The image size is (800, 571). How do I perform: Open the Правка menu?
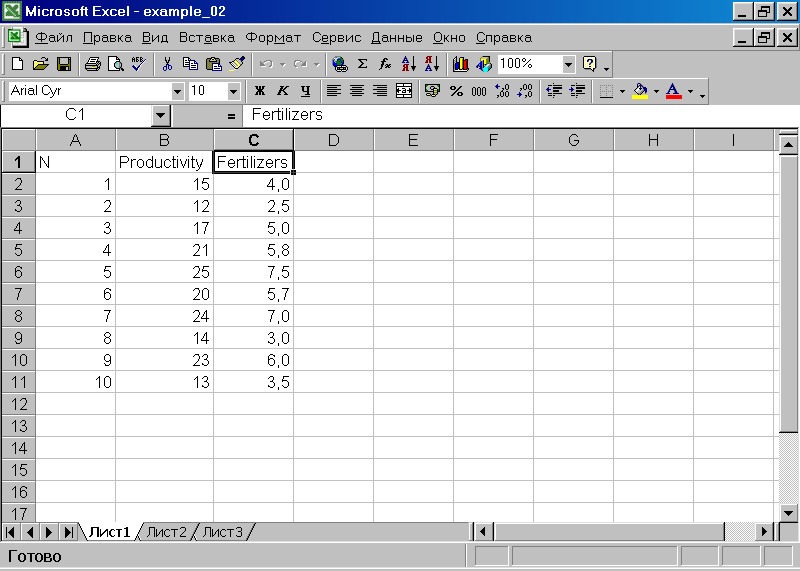[107, 38]
